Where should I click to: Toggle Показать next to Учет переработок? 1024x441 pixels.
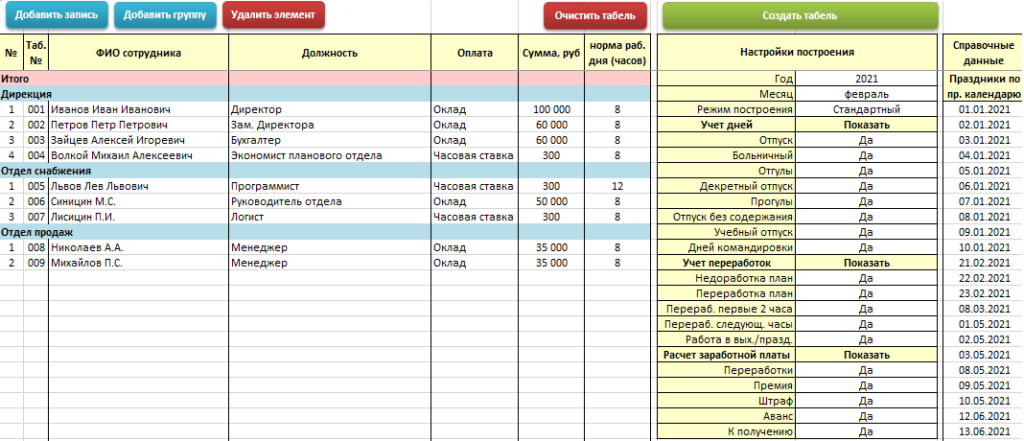pos(867,263)
